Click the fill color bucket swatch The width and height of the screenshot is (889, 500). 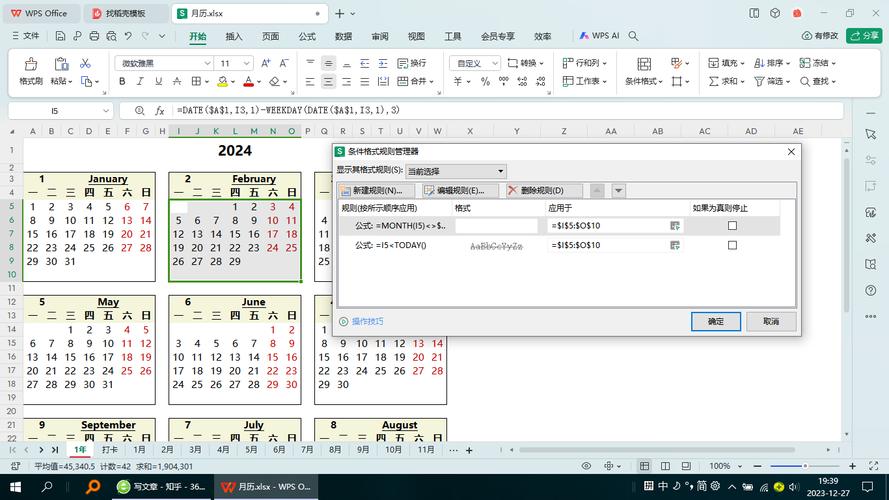click(222, 82)
